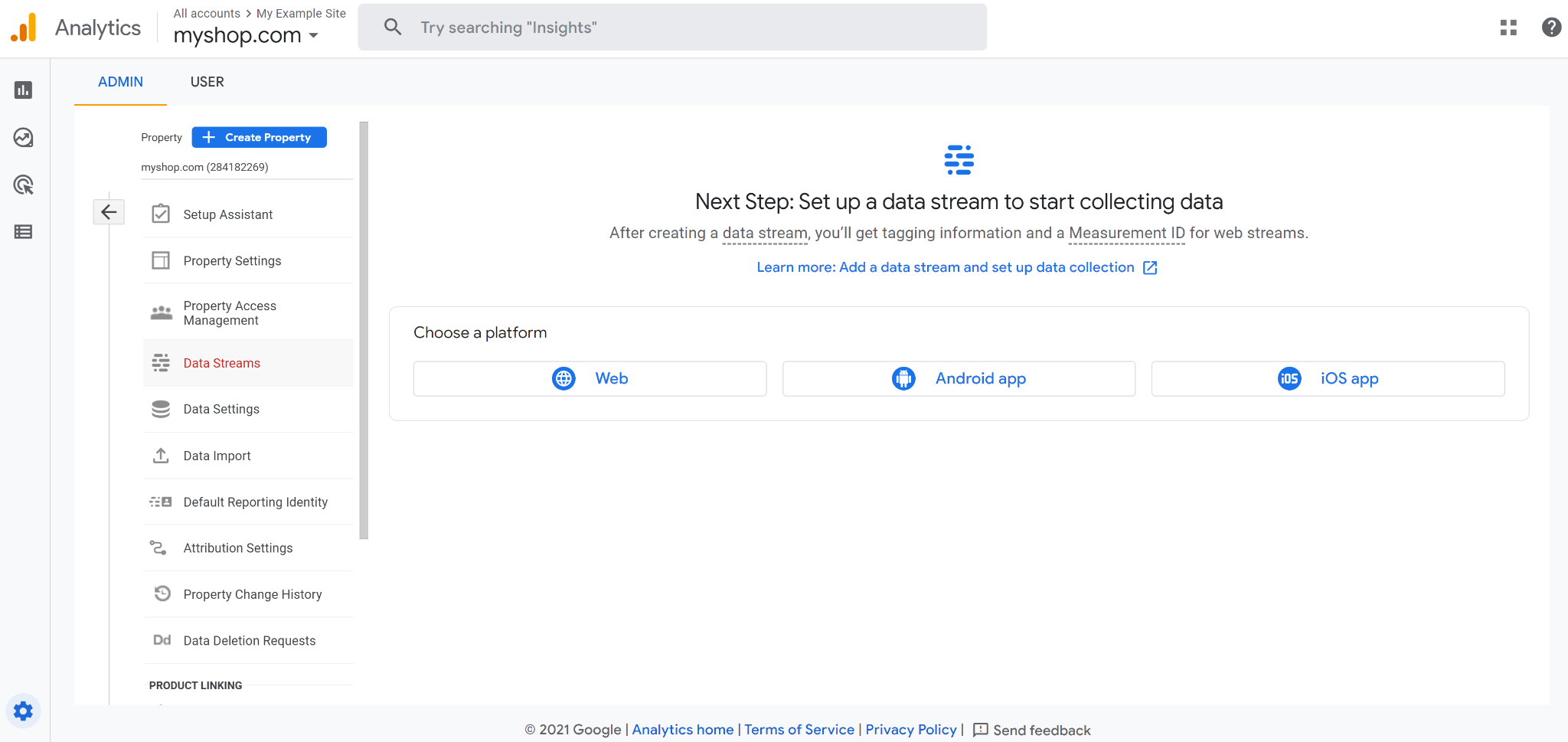This screenshot has width=1568, height=742.
Task: Open the Reports section from the left sidebar
Action: point(23,90)
